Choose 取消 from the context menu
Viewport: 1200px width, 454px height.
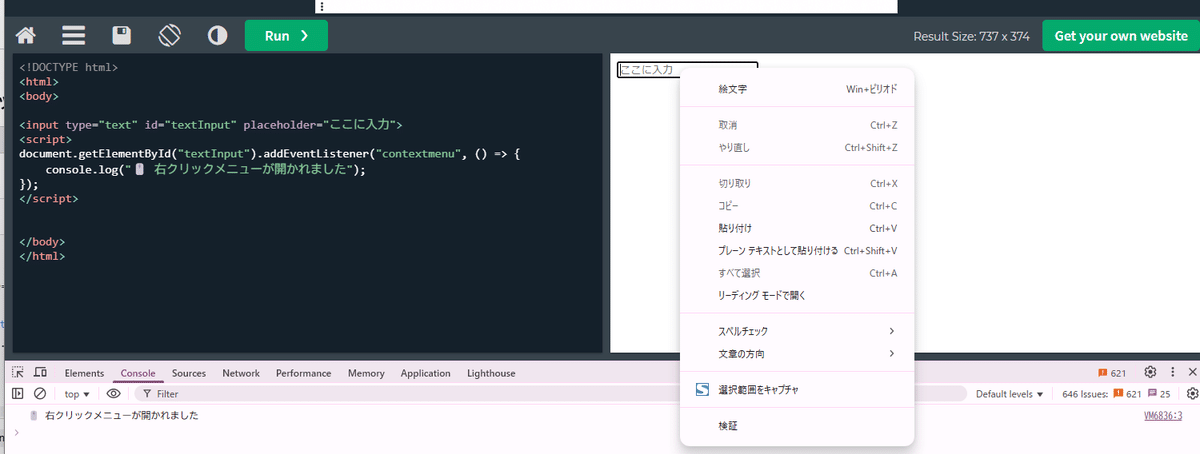tap(796, 125)
